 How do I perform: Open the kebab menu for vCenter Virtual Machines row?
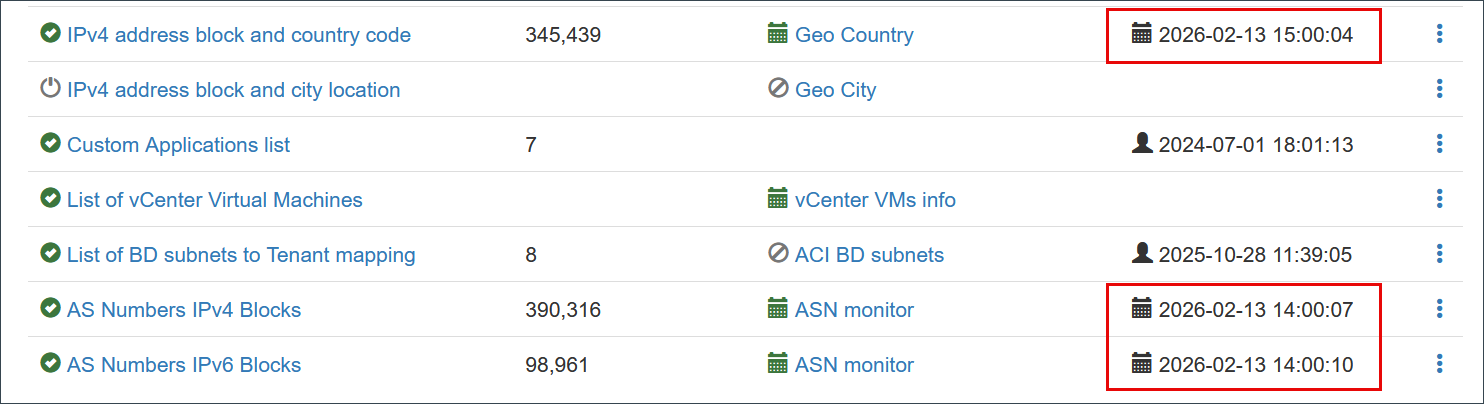coord(1439,199)
